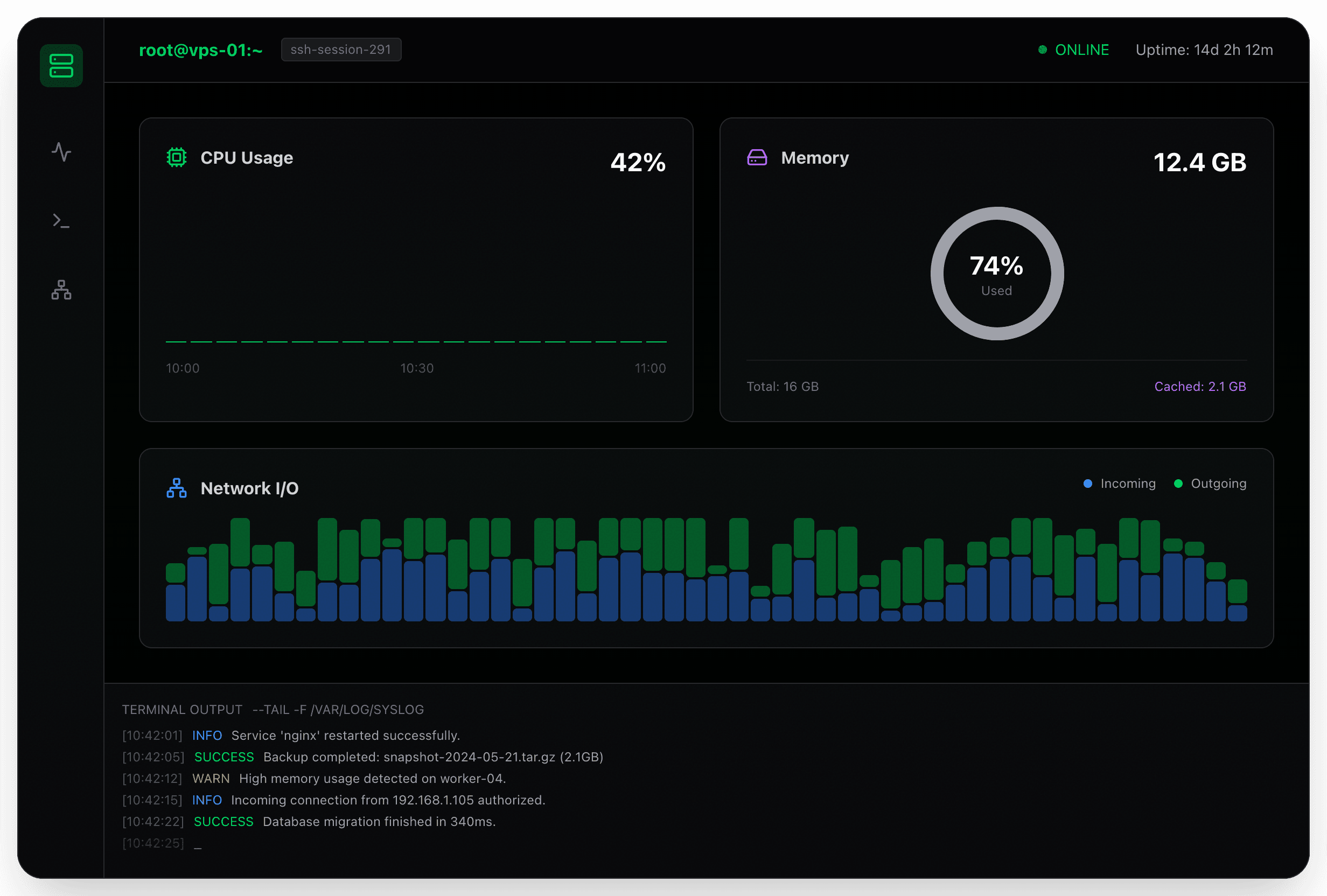Open the TERMINAL OUTPUT section header

coord(183,709)
